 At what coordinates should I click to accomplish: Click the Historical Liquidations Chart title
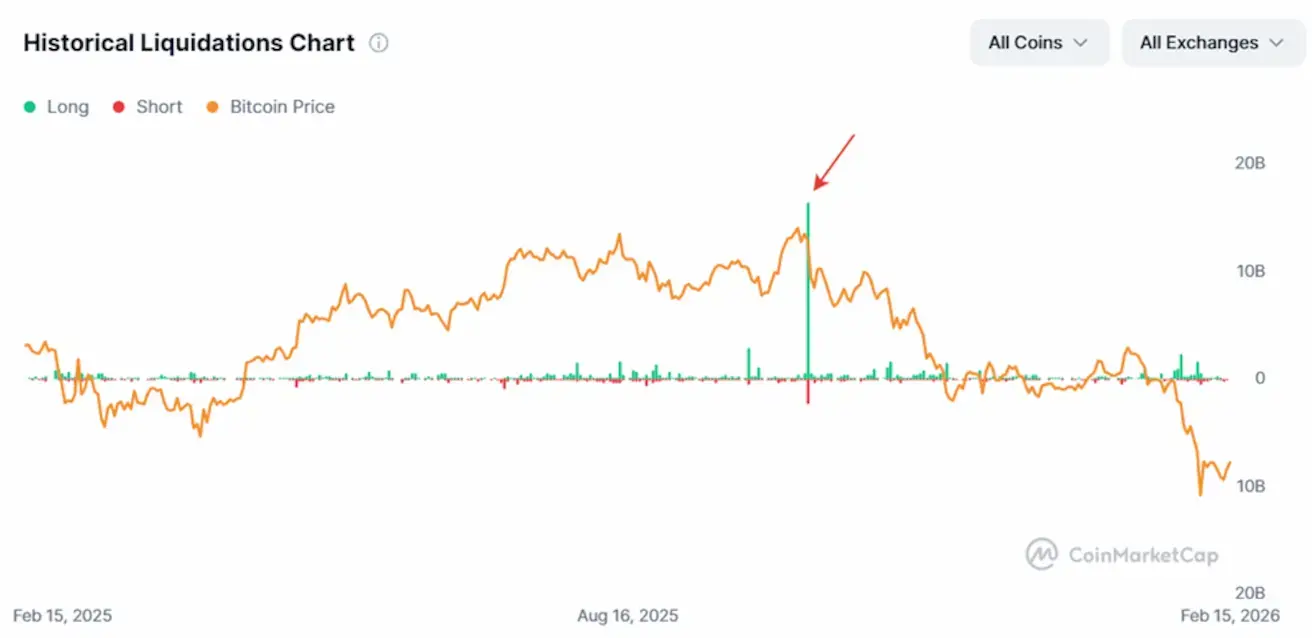188,43
